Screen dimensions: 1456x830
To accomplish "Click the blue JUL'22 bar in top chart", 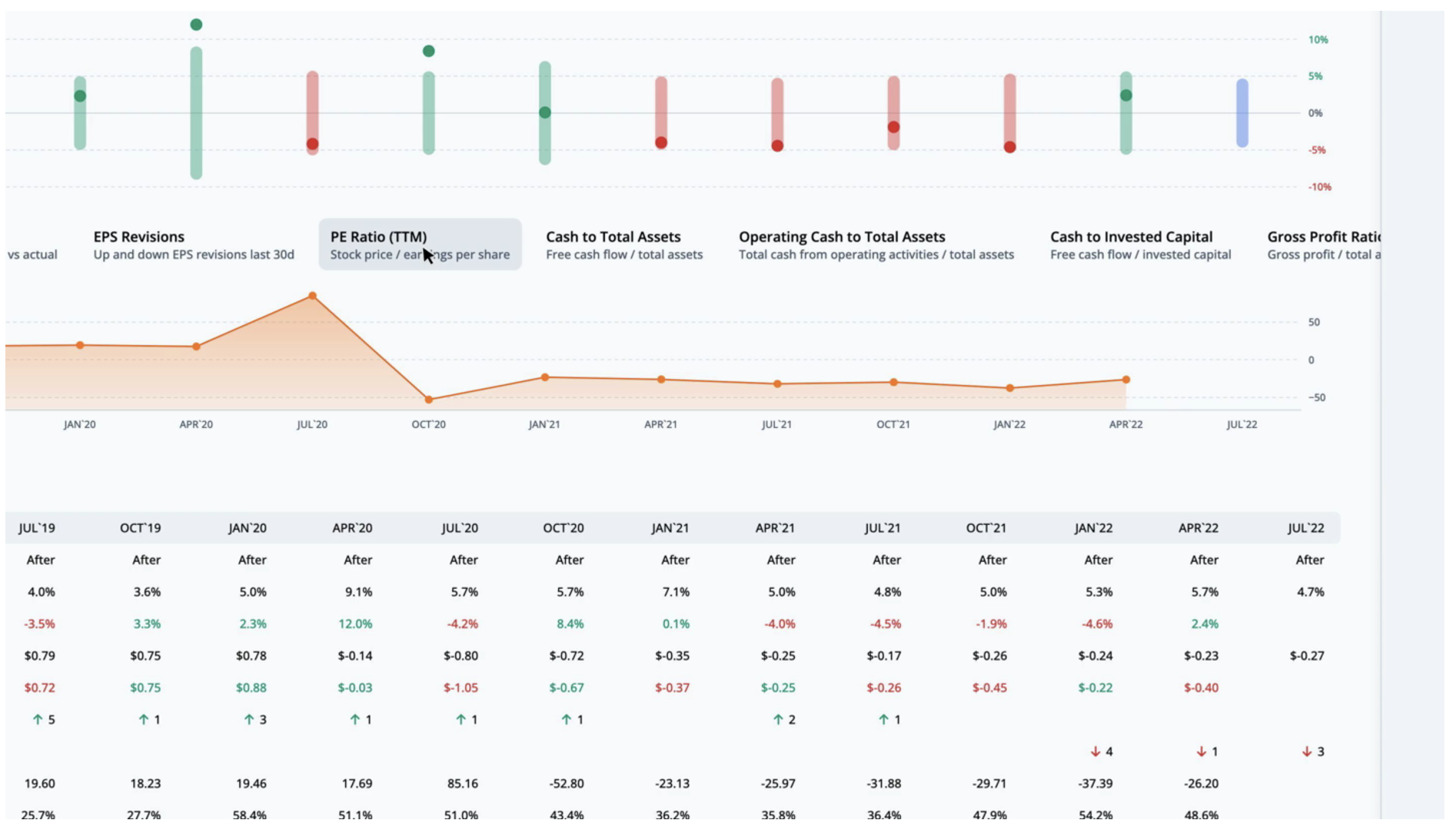I will tap(1242, 113).
